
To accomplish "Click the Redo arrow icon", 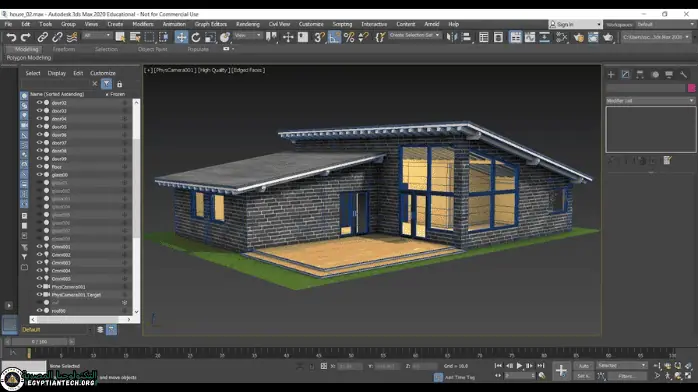I will pos(26,37).
